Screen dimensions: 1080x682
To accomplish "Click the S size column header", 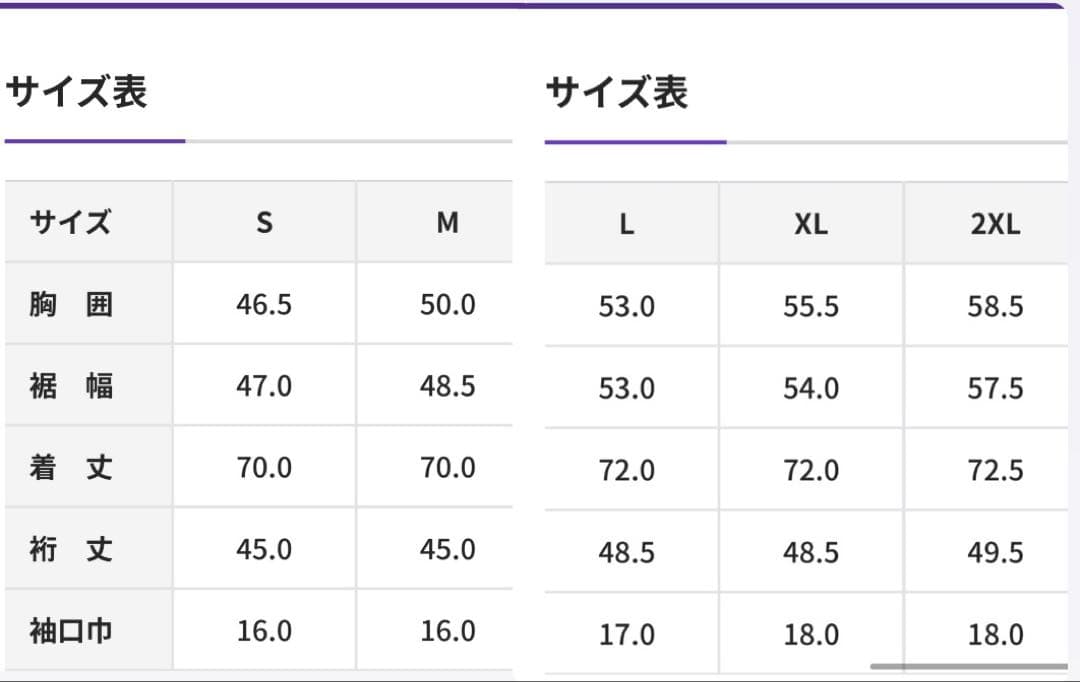I will (264, 223).
